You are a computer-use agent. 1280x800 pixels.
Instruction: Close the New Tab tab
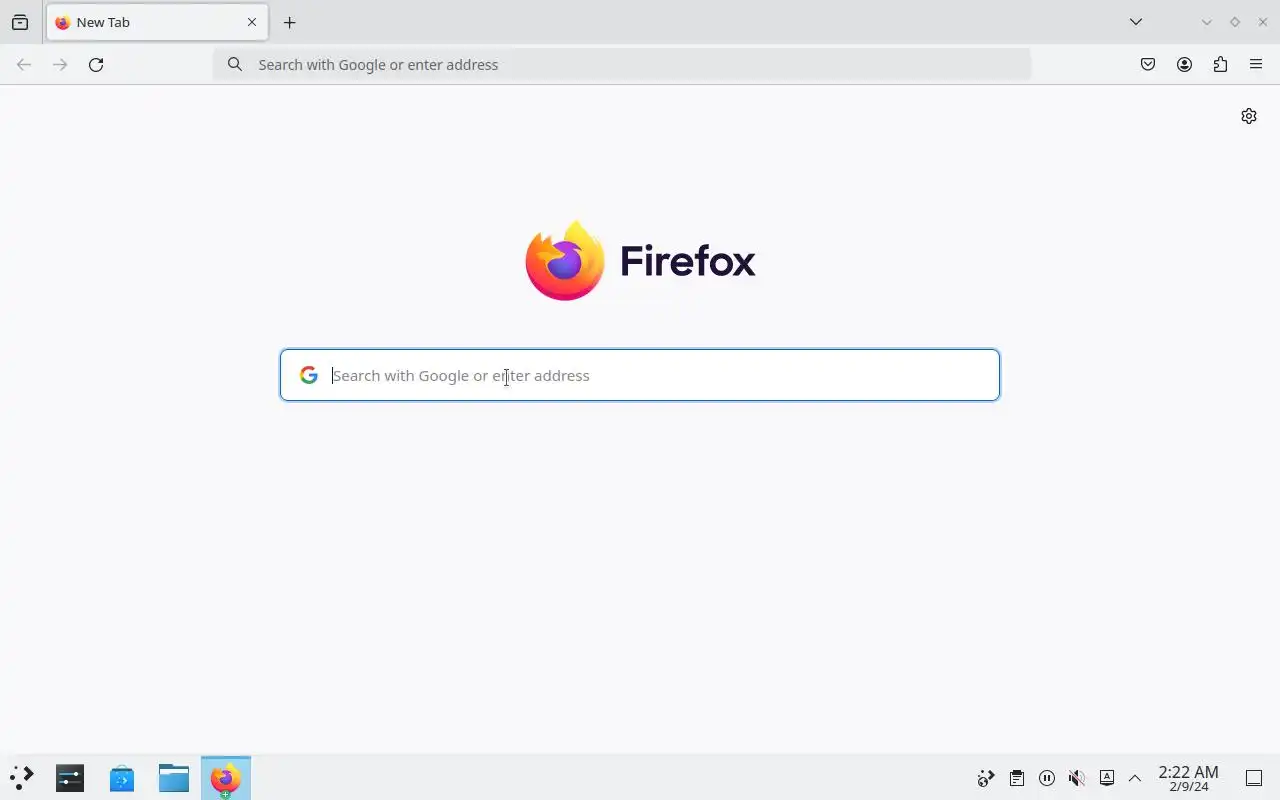tap(252, 22)
